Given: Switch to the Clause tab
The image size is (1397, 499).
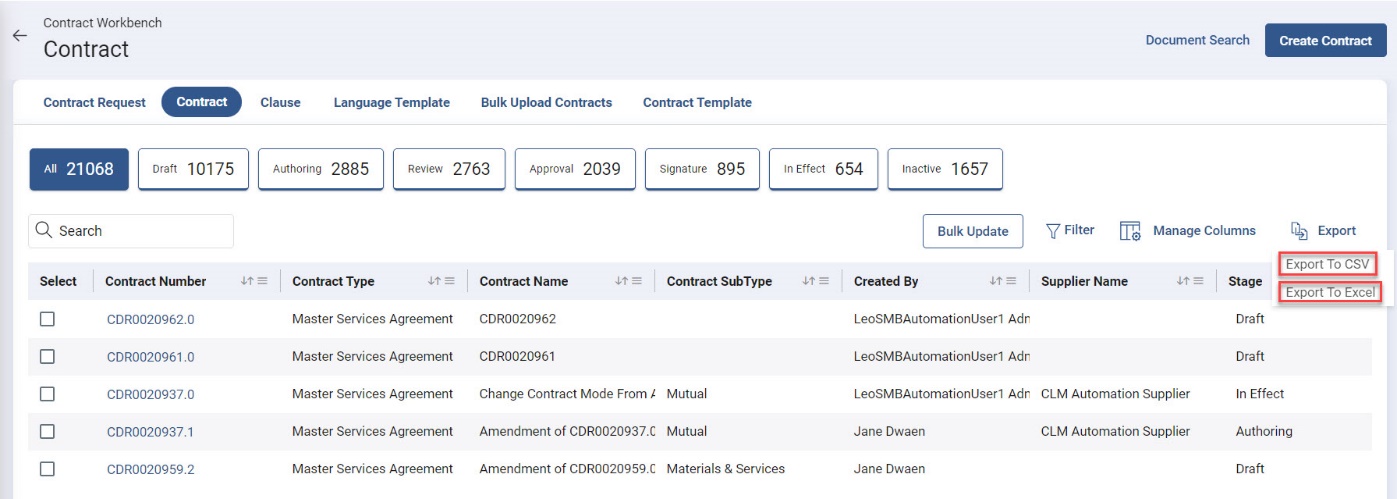Looking at the screenshot, I should (280, 103).
